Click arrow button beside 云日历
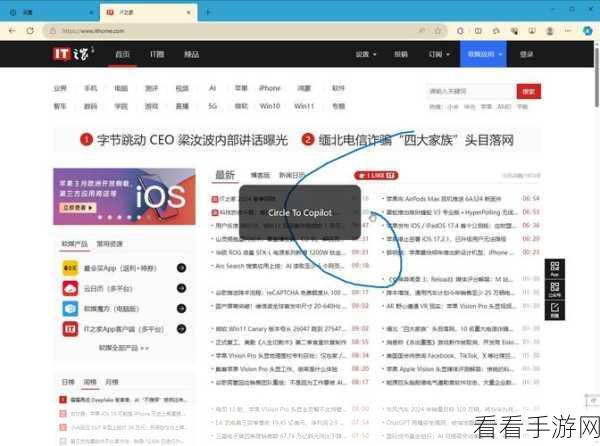Screen dimensions: 600x446 (181, 288)
